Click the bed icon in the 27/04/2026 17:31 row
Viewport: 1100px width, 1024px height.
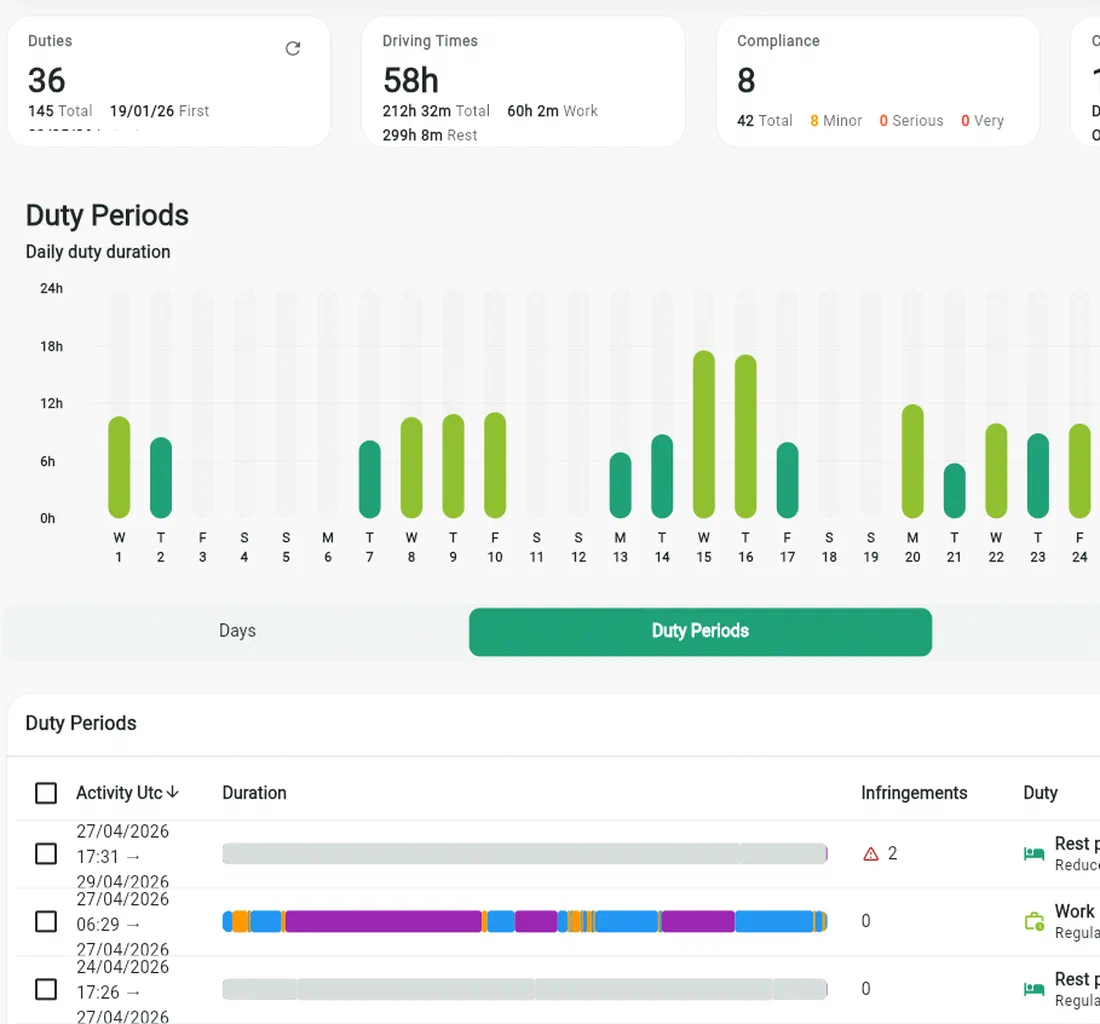click(1034, 854)
